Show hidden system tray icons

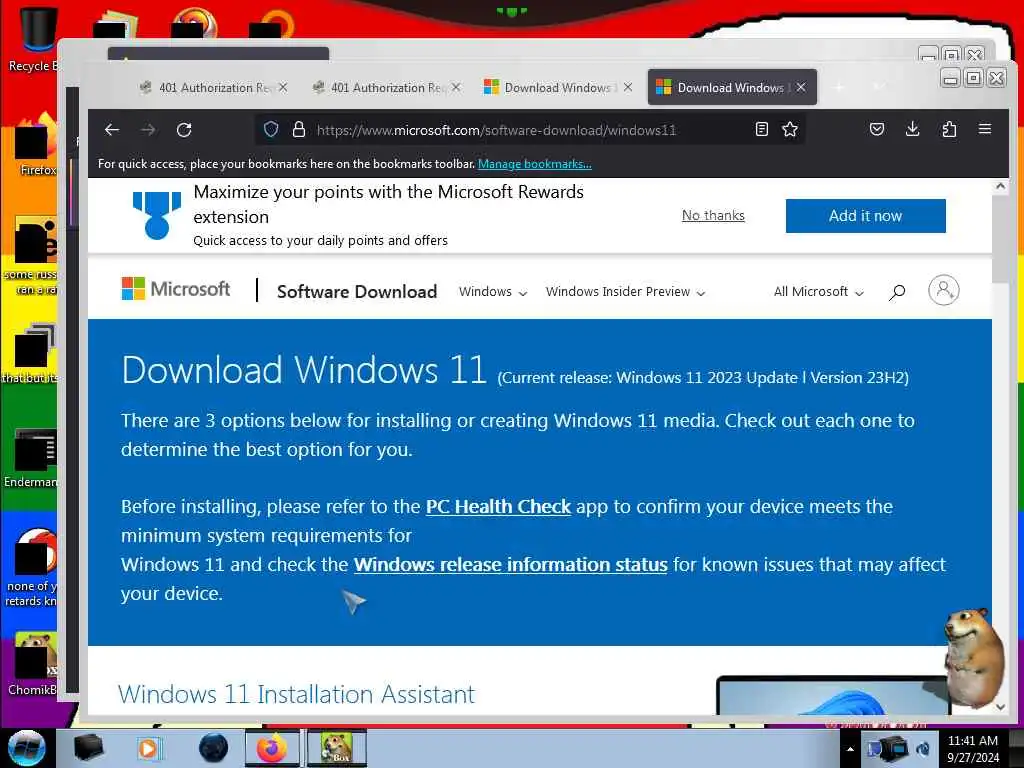click(850, 749)
